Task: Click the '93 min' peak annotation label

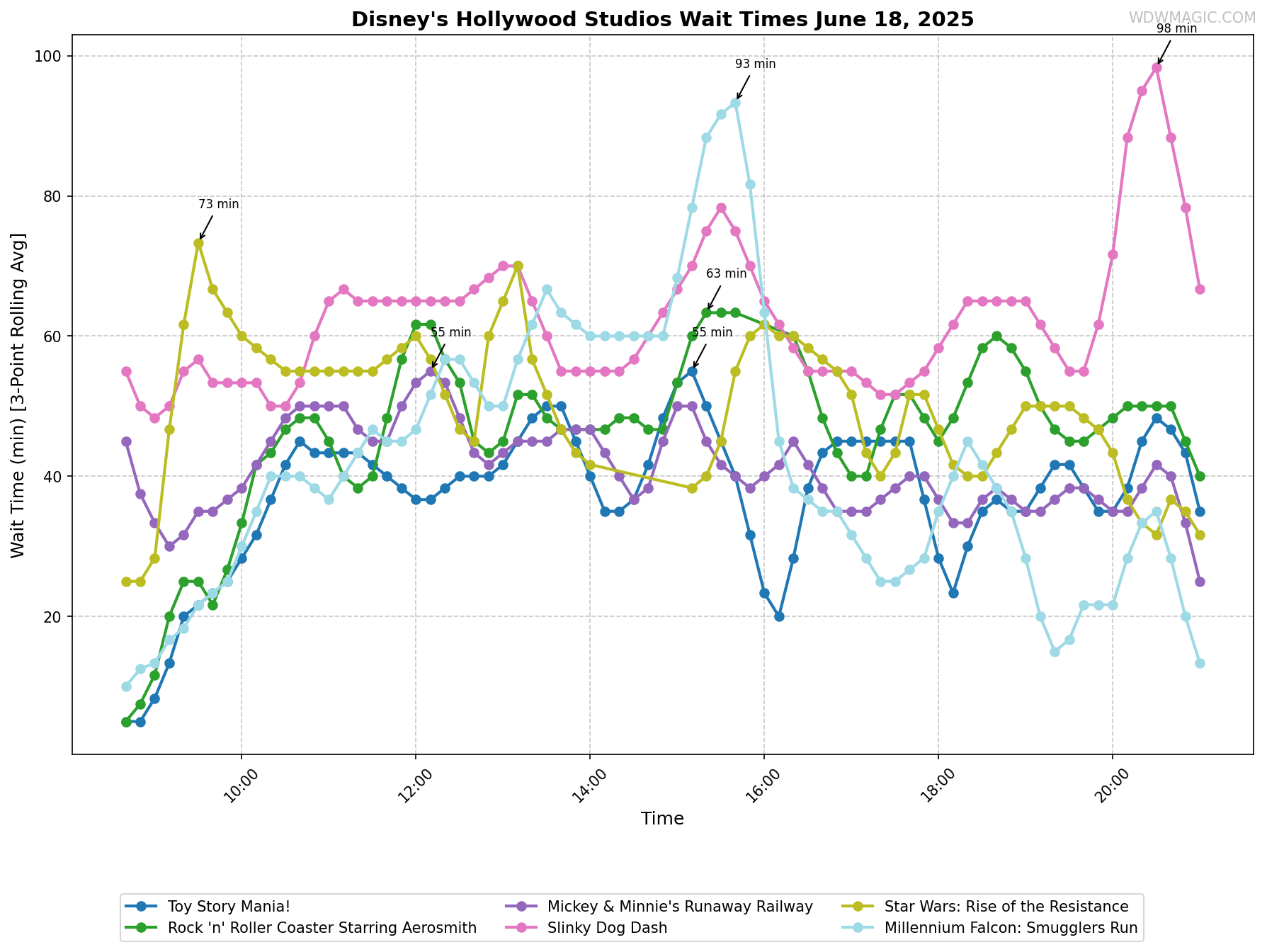Action: click(756, 64)
